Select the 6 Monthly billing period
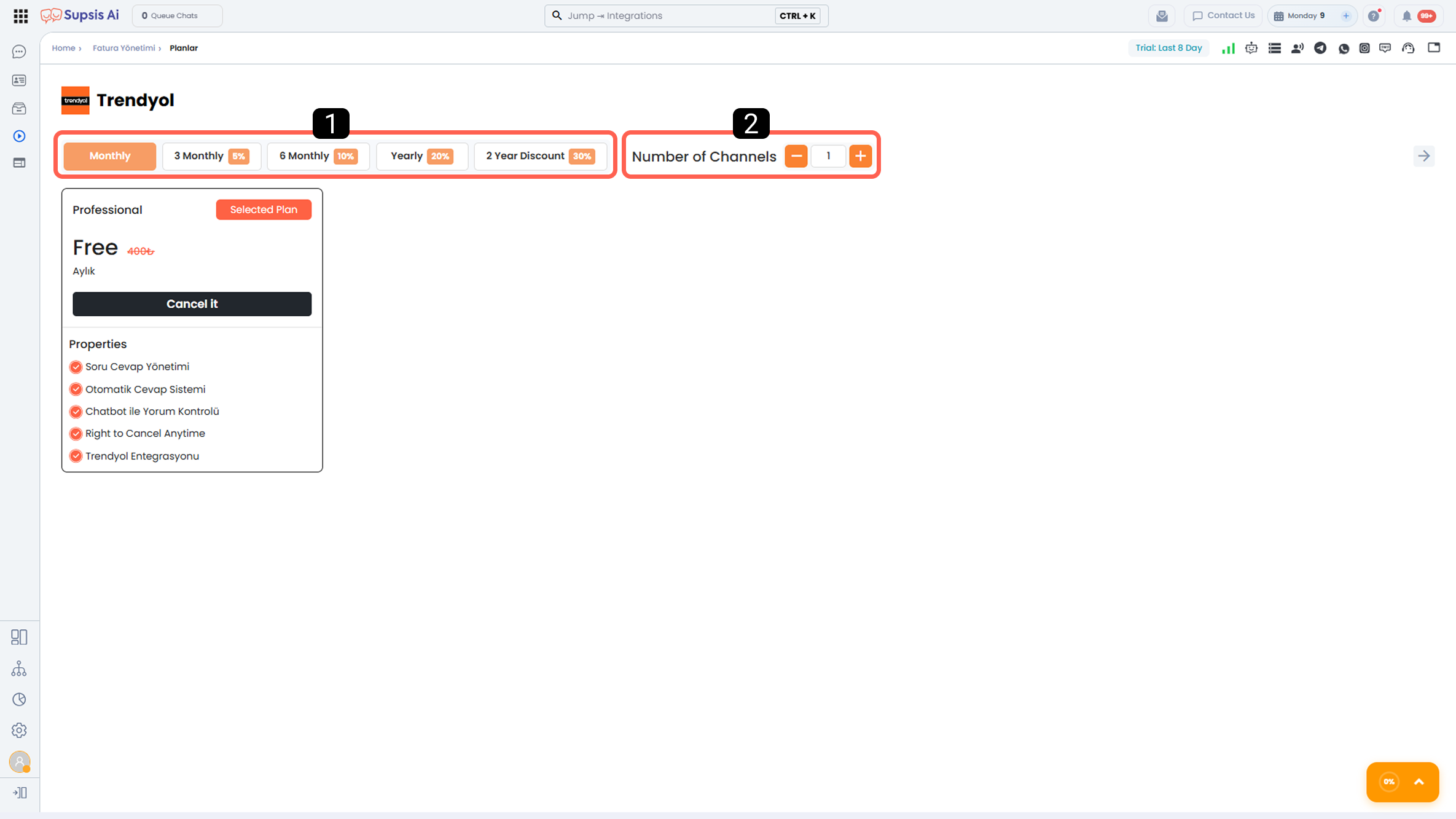Screen dimensions: 1456x819 pyautogui.click(x=318, y=156)
